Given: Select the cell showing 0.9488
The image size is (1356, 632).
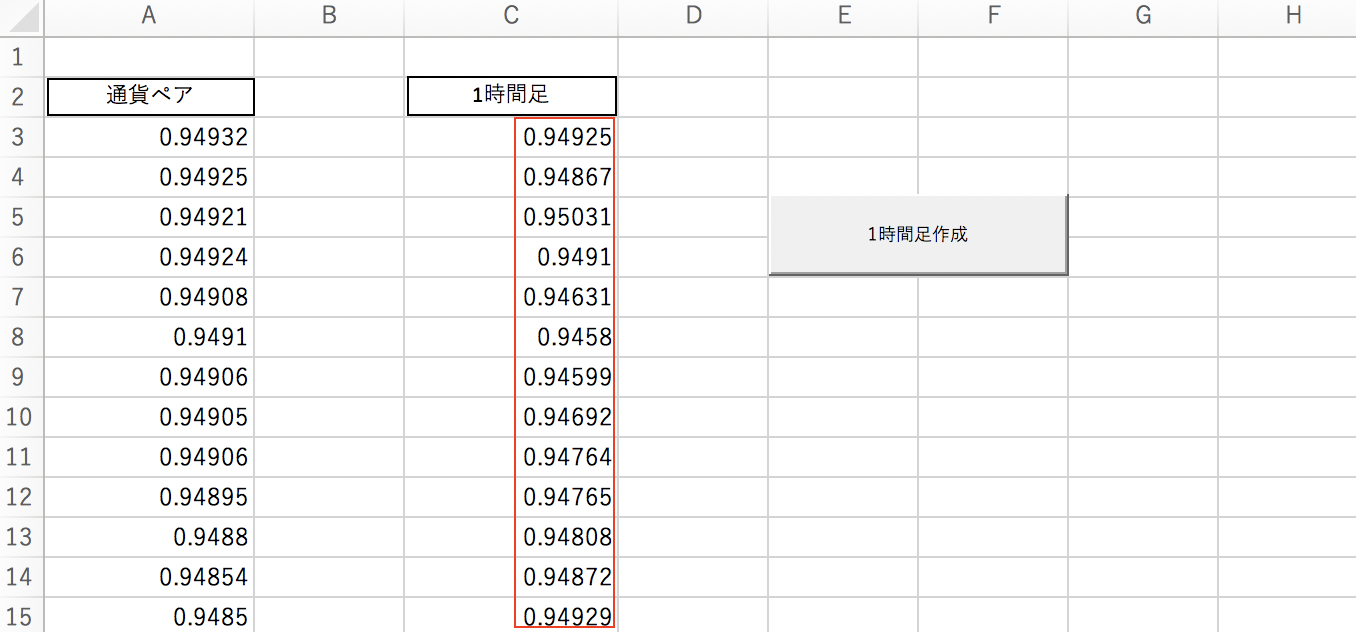Looking at the screenshot, I should click(x=150, y=537).
